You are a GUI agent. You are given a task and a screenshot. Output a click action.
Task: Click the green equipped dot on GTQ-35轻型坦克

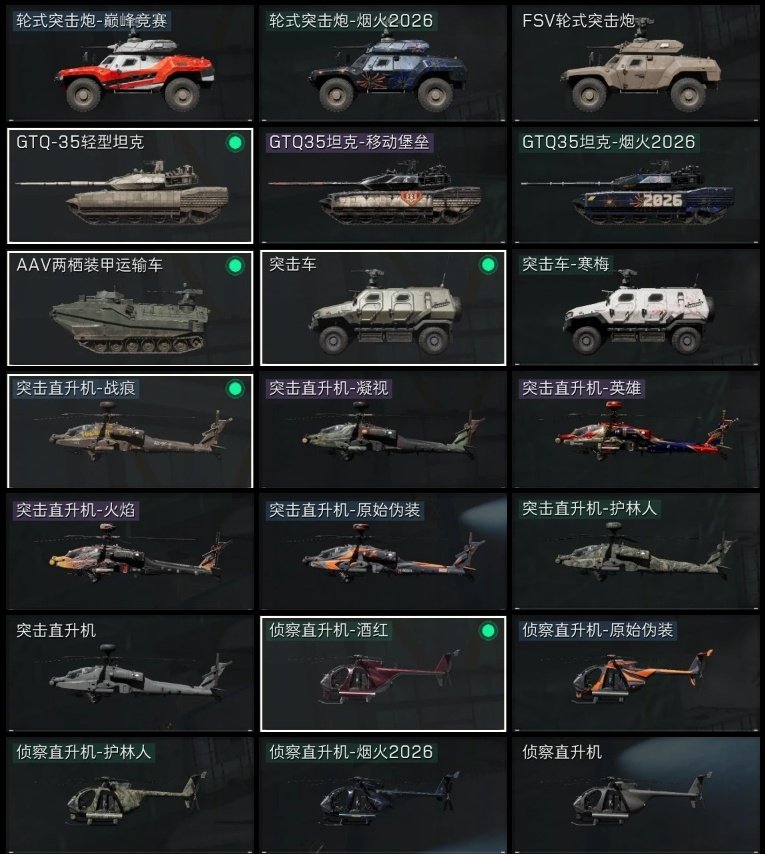tap(235, 143)
